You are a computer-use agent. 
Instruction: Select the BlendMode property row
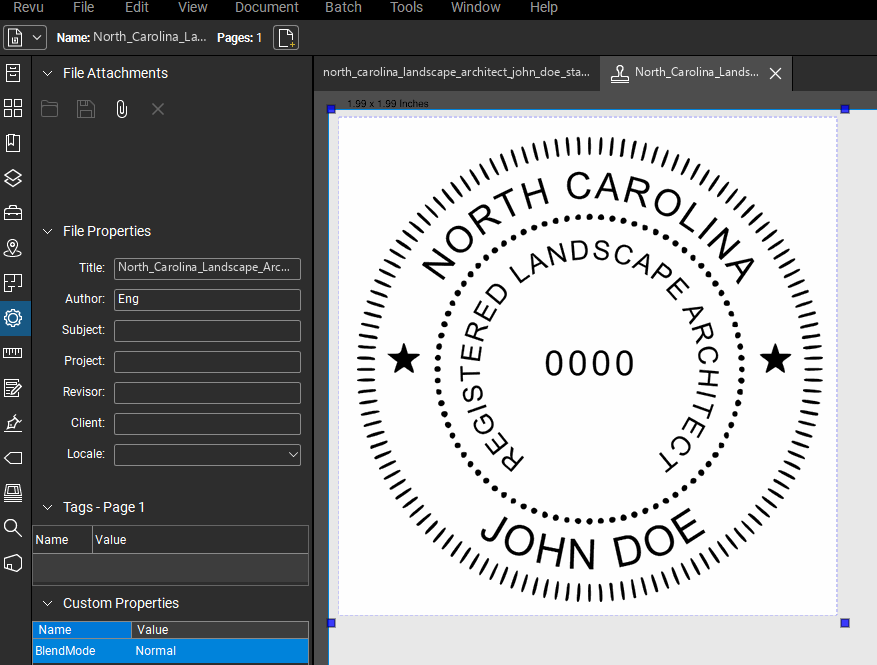[x=171, y=651]
